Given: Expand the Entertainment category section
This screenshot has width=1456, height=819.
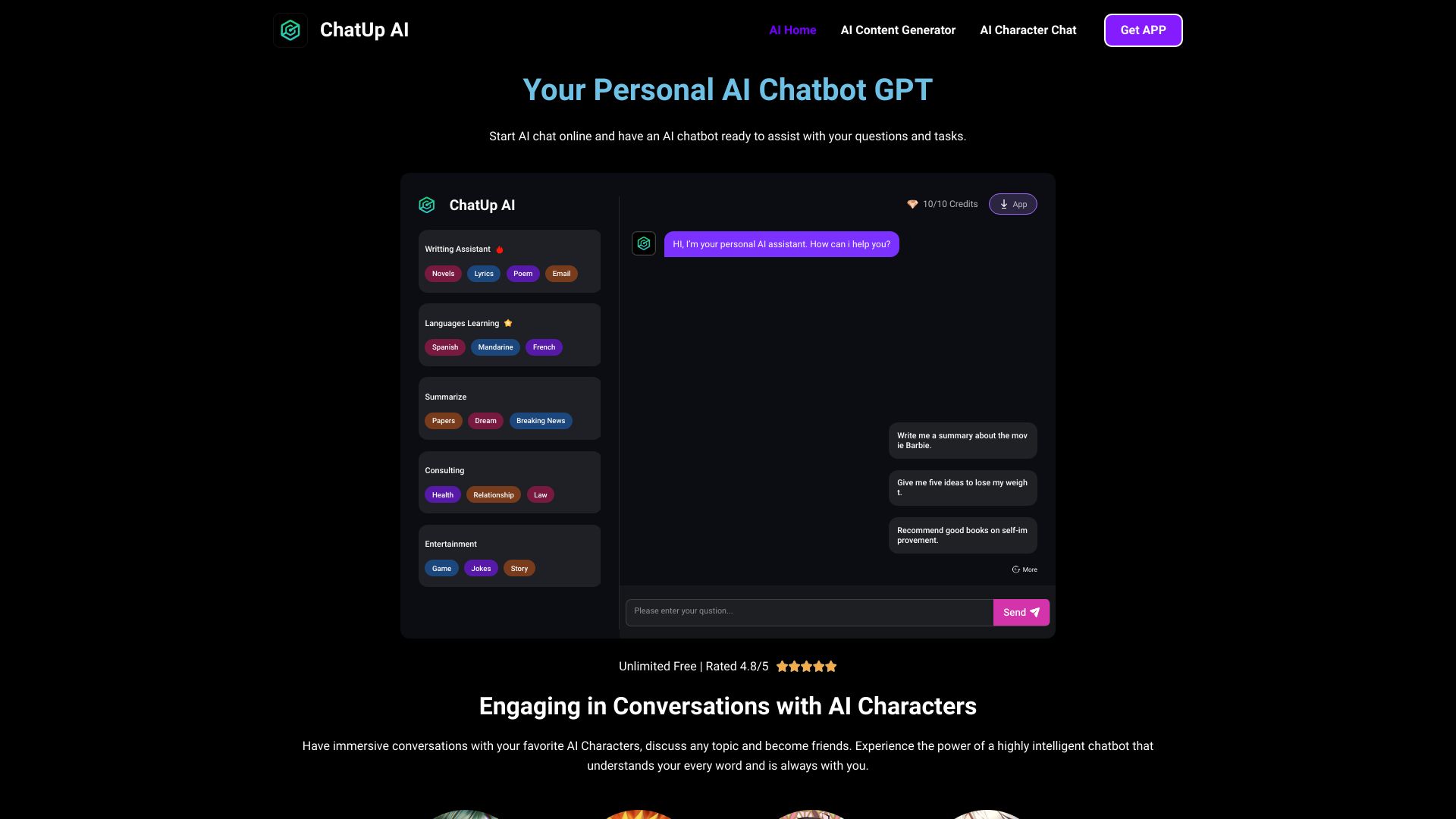Looking at the screenshot, I should point(451,543).
